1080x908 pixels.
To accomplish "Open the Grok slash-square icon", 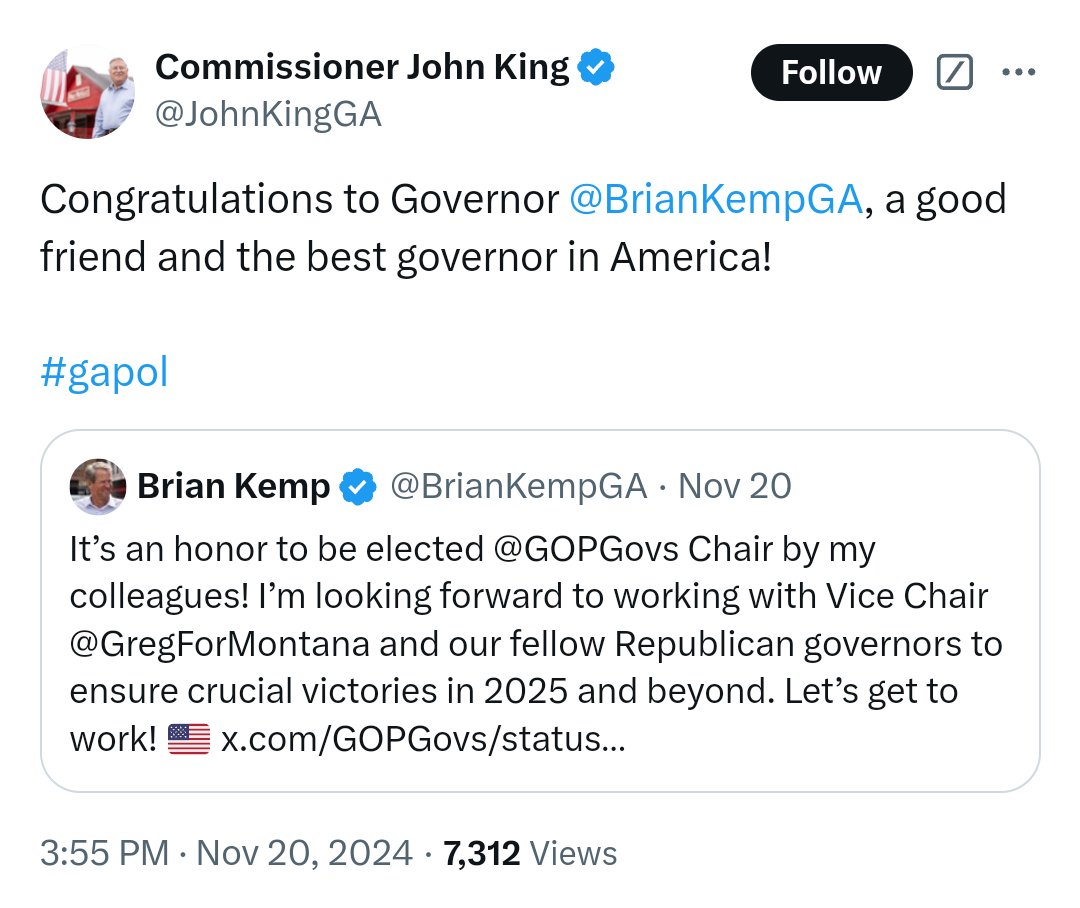I will pyautogui.click(x=954, y=72).
